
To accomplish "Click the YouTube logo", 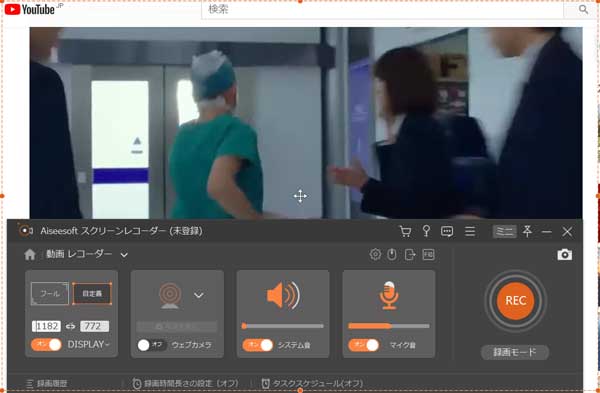I will 30,9.
